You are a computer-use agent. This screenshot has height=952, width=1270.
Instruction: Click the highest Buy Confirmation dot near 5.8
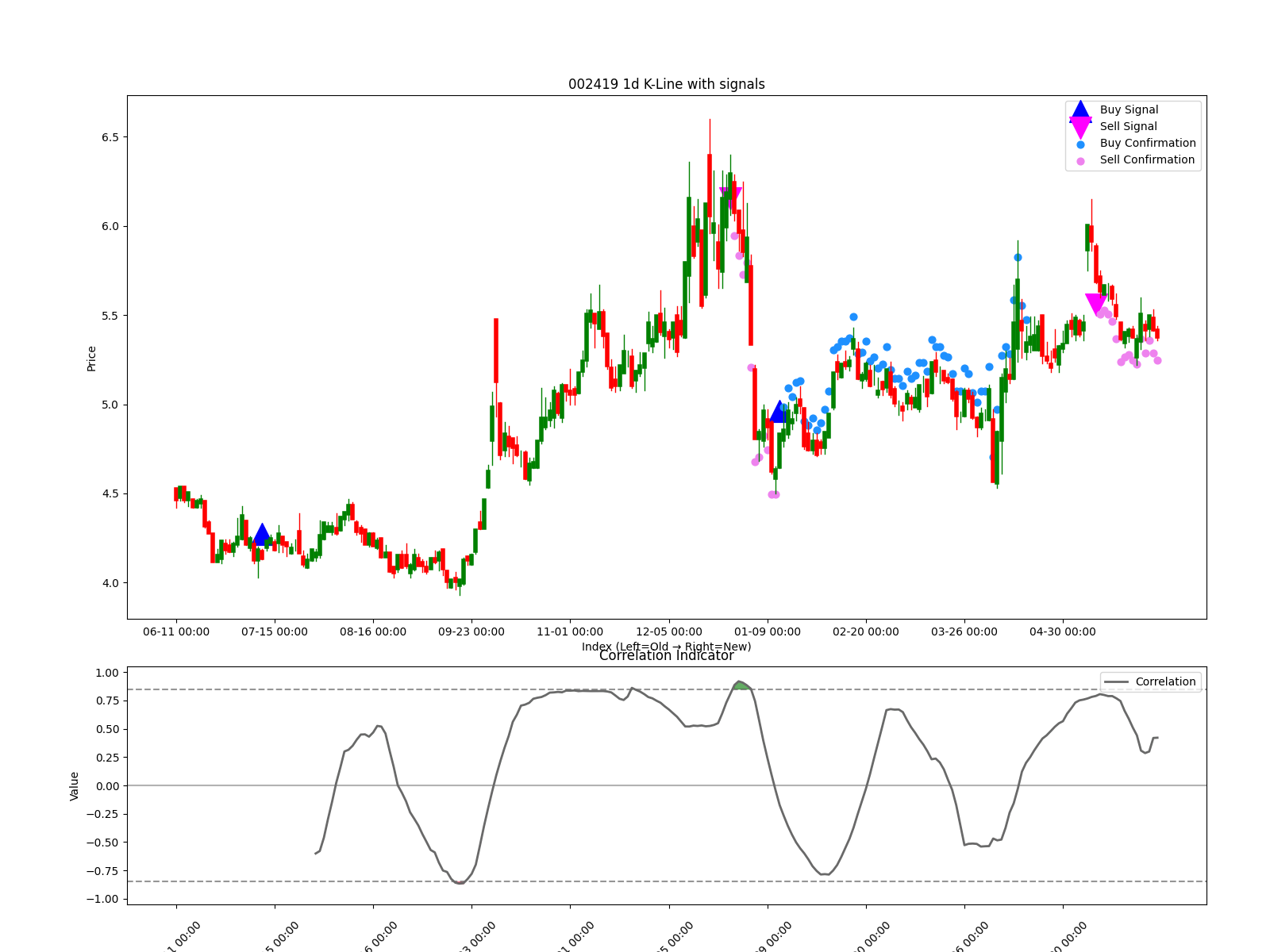click(1018, 257)
